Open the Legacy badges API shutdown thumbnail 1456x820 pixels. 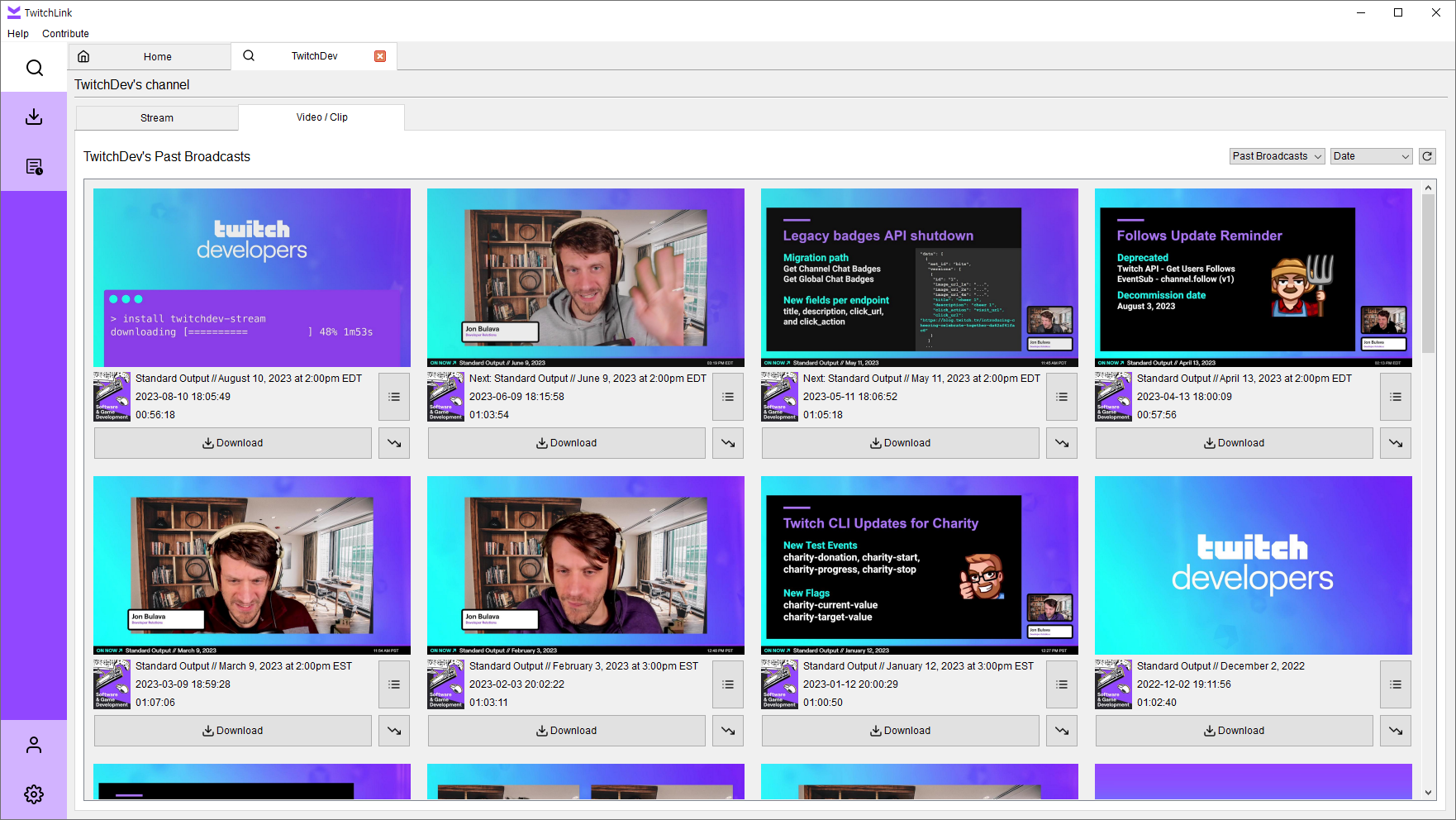coord(920,278)
